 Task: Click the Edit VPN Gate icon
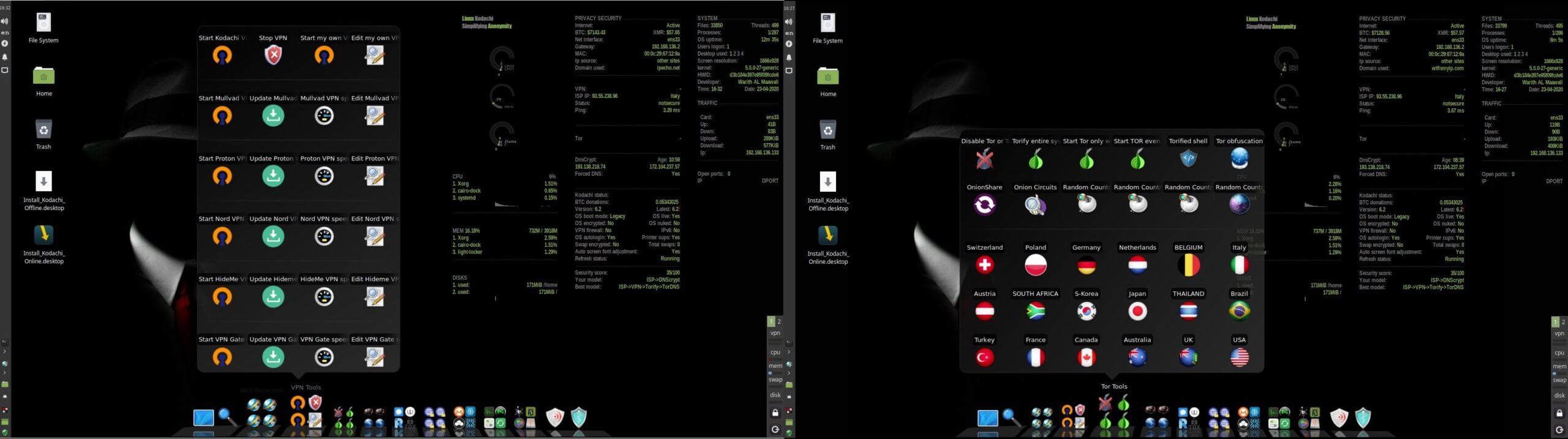tap(374, 357)
